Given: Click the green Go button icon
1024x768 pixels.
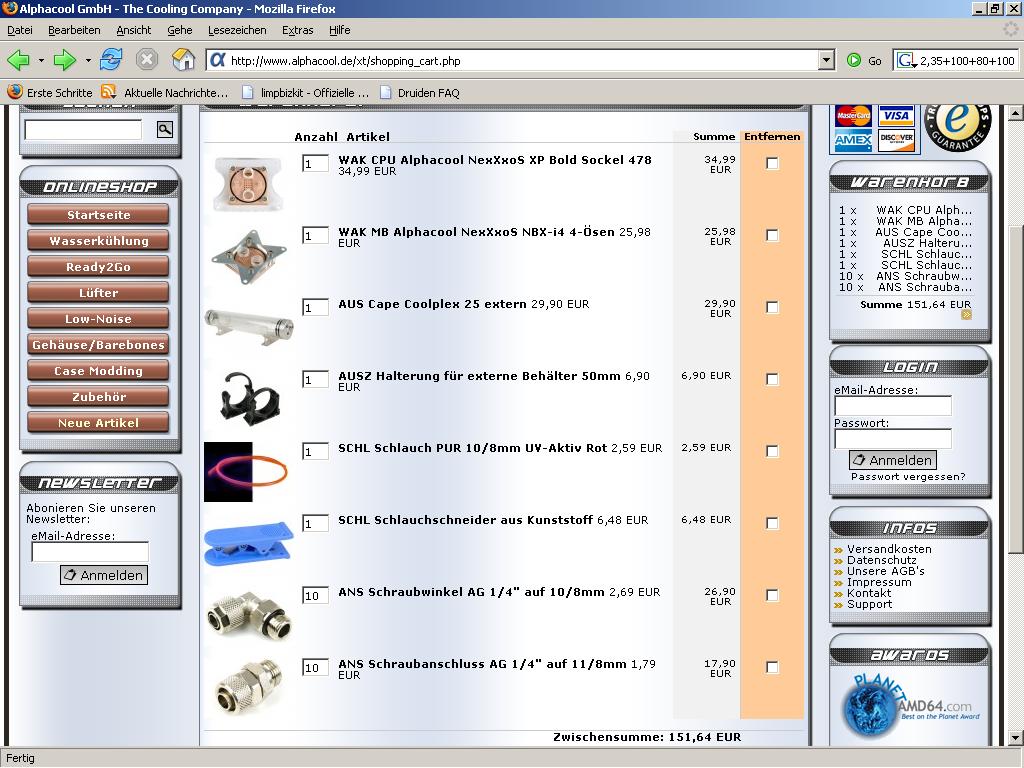Looking at the screenshot, I should [853, 61].
